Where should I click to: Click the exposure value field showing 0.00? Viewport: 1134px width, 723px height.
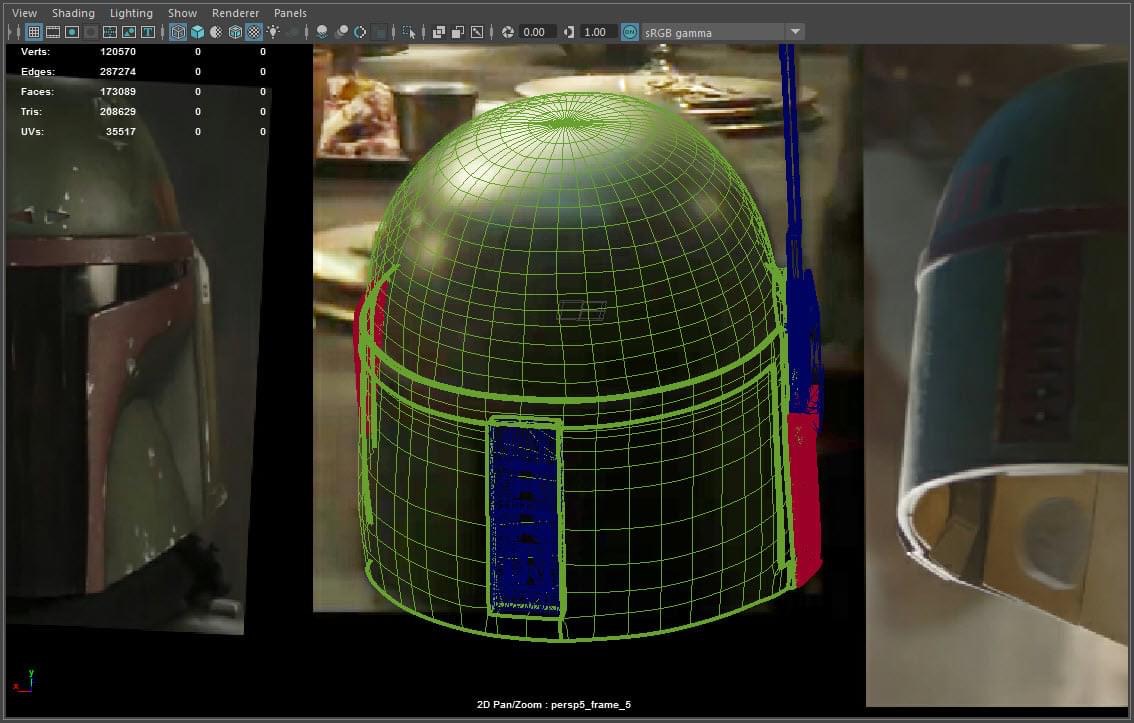pos(535,32)
